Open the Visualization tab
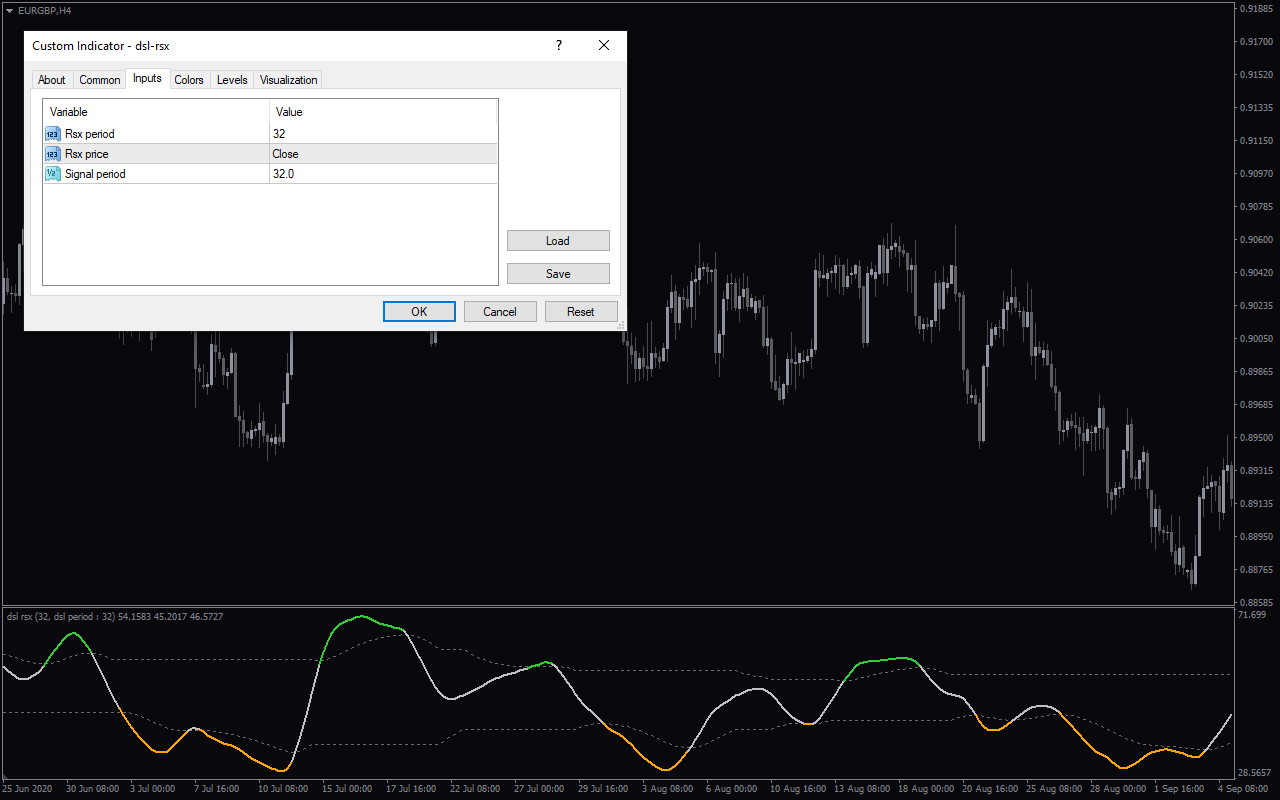The image size is (1280, 800). pyautogui.click(x=289, y=80)
